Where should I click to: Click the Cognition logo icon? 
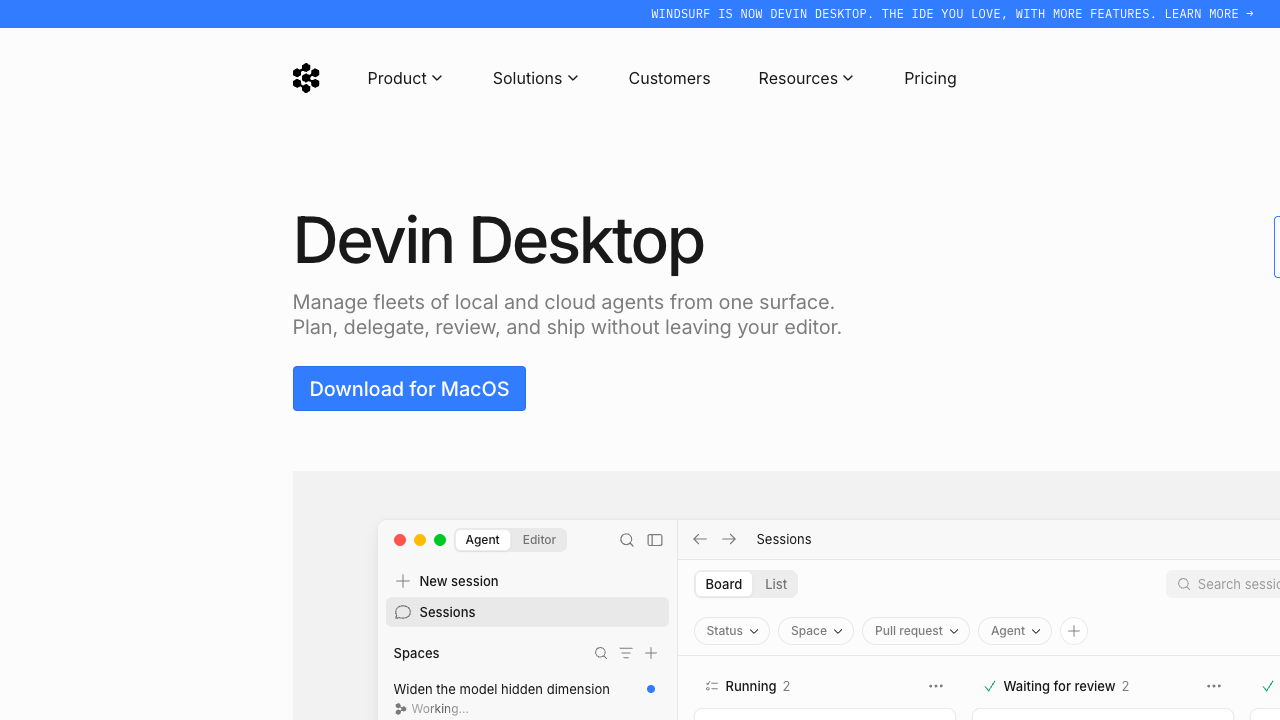click(306, 78)
